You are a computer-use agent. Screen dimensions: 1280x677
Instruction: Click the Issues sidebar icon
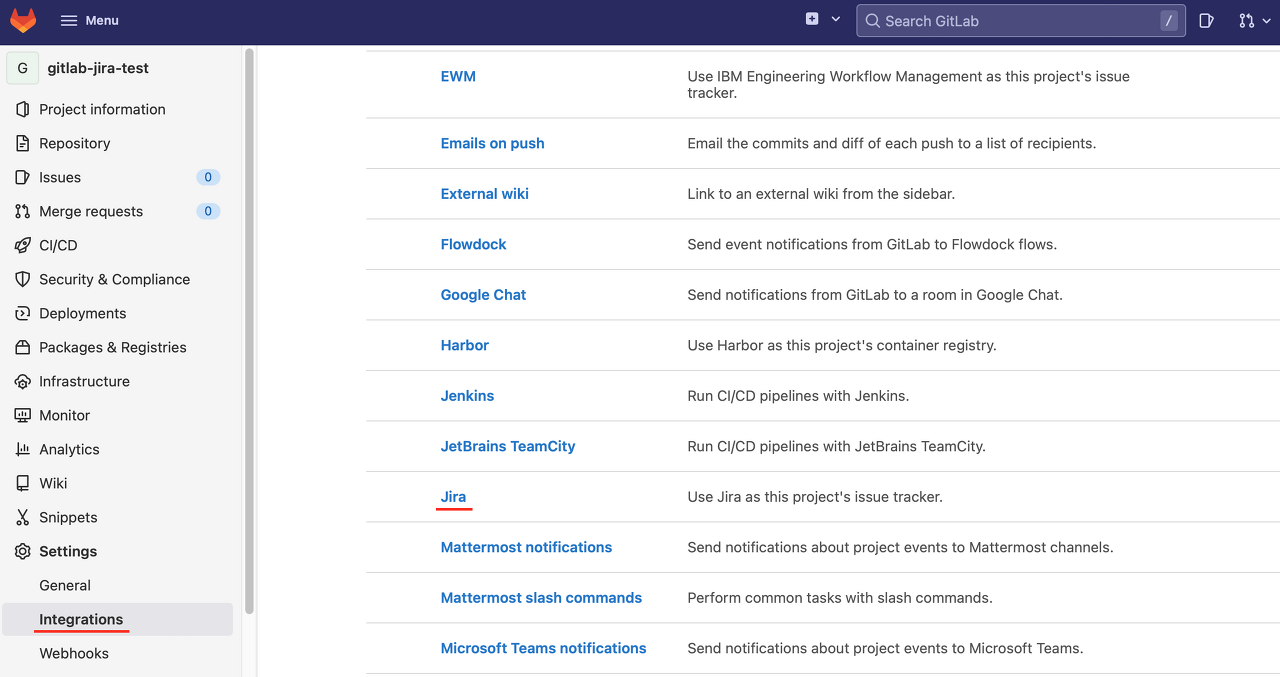coord(23,177)
